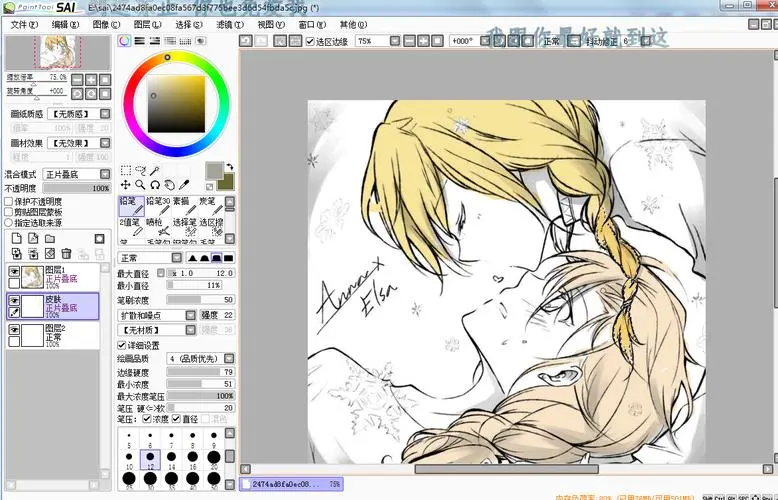Create a new linework layer

[x=33, y=239]
